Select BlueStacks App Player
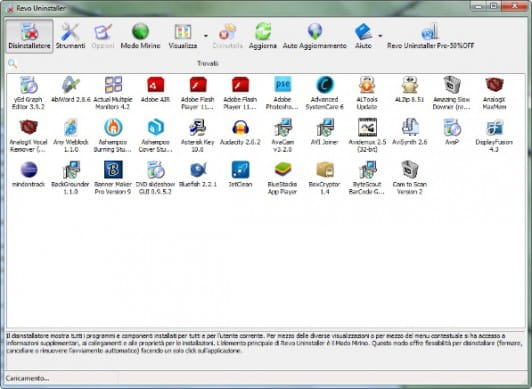The width and height of the screenshot is (532, 389). pyautogui.click(x=282, y=178)
